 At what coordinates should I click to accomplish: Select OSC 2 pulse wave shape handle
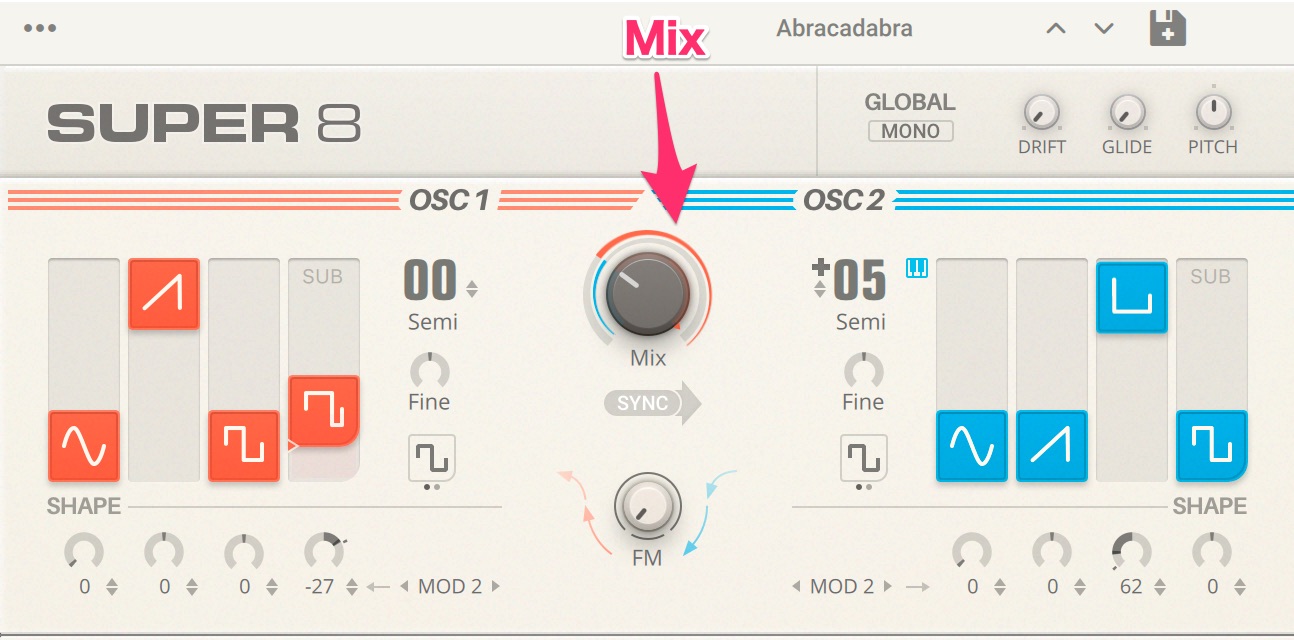coord(1131,298)
